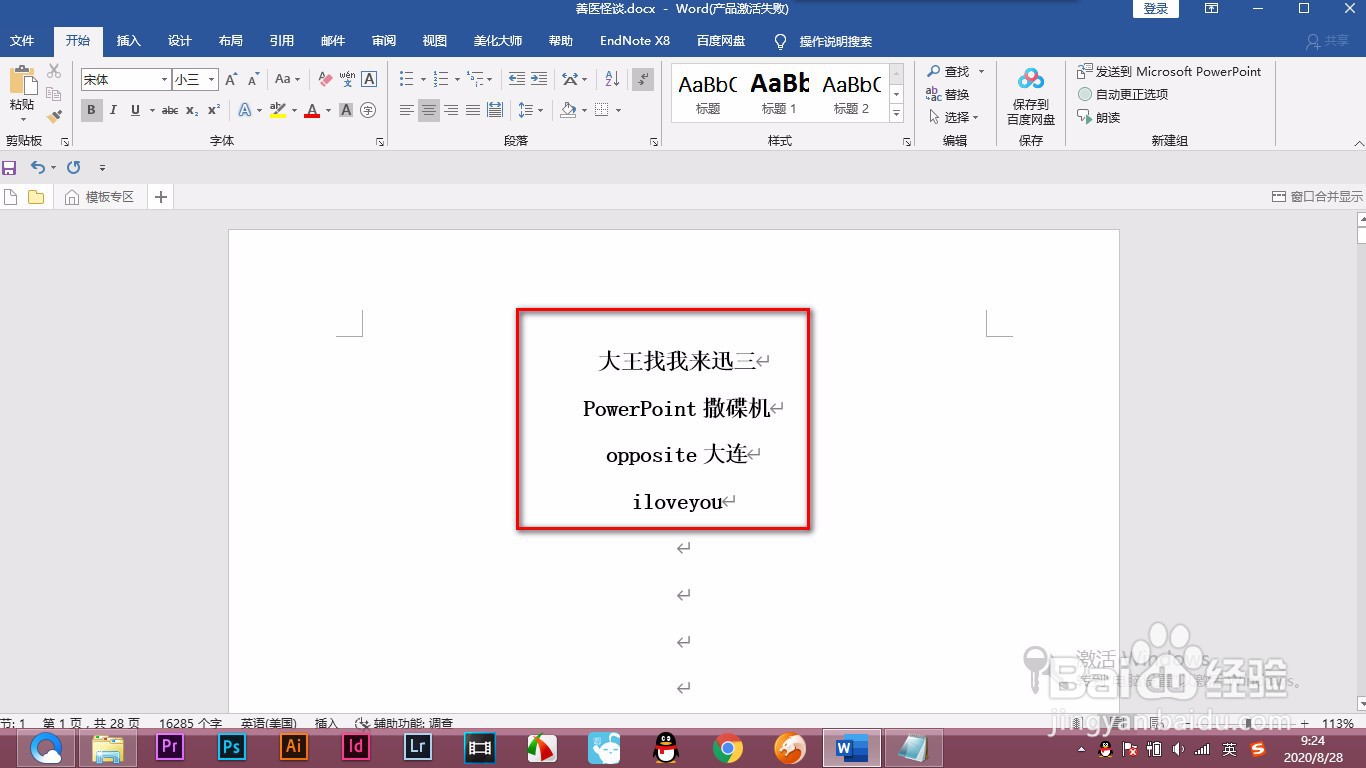Toggle italic formatting
This screenshot has width=1366, height=768.
pos(113,110)
